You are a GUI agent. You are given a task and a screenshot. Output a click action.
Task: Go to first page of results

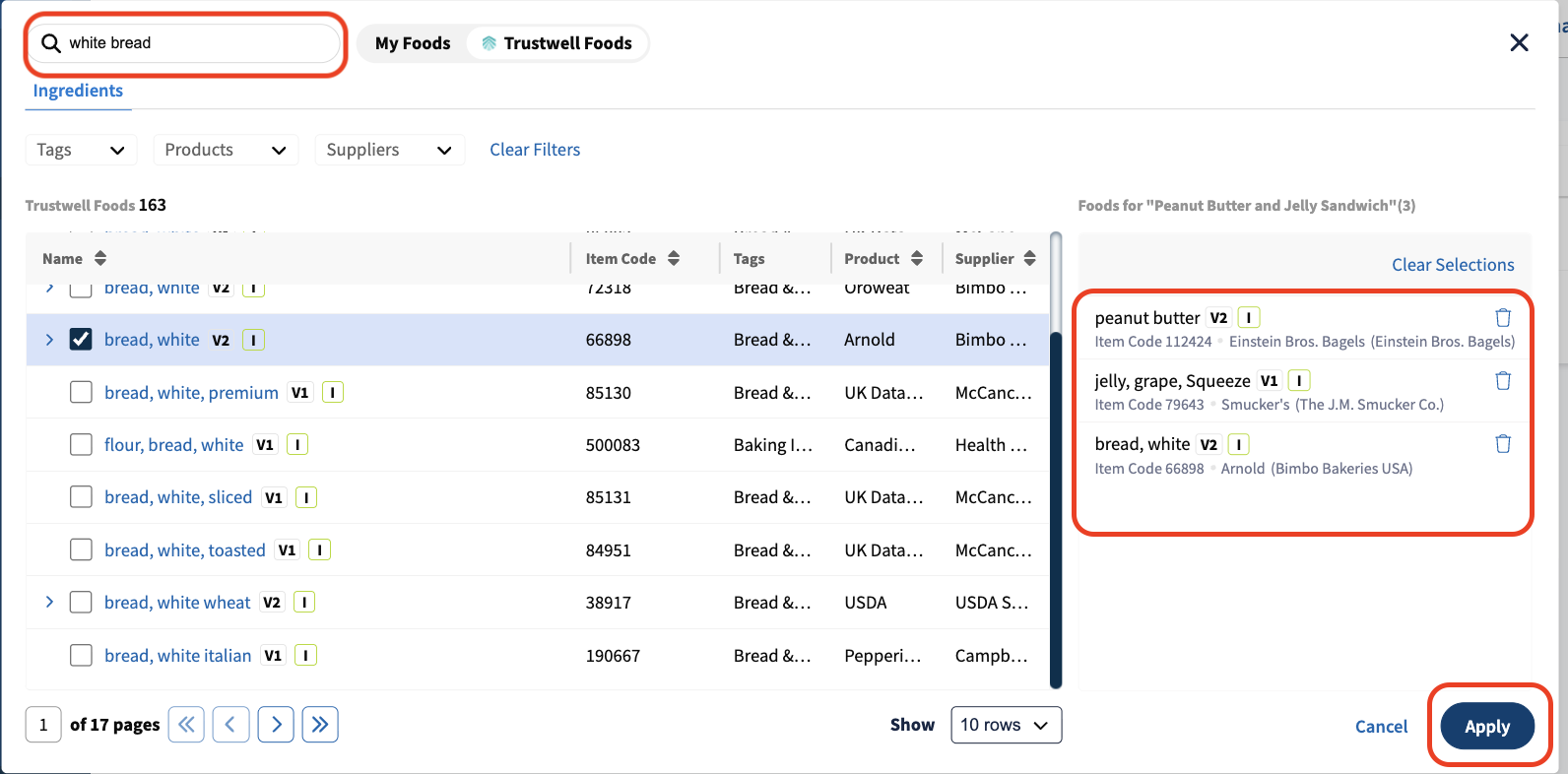click(187, 725)
